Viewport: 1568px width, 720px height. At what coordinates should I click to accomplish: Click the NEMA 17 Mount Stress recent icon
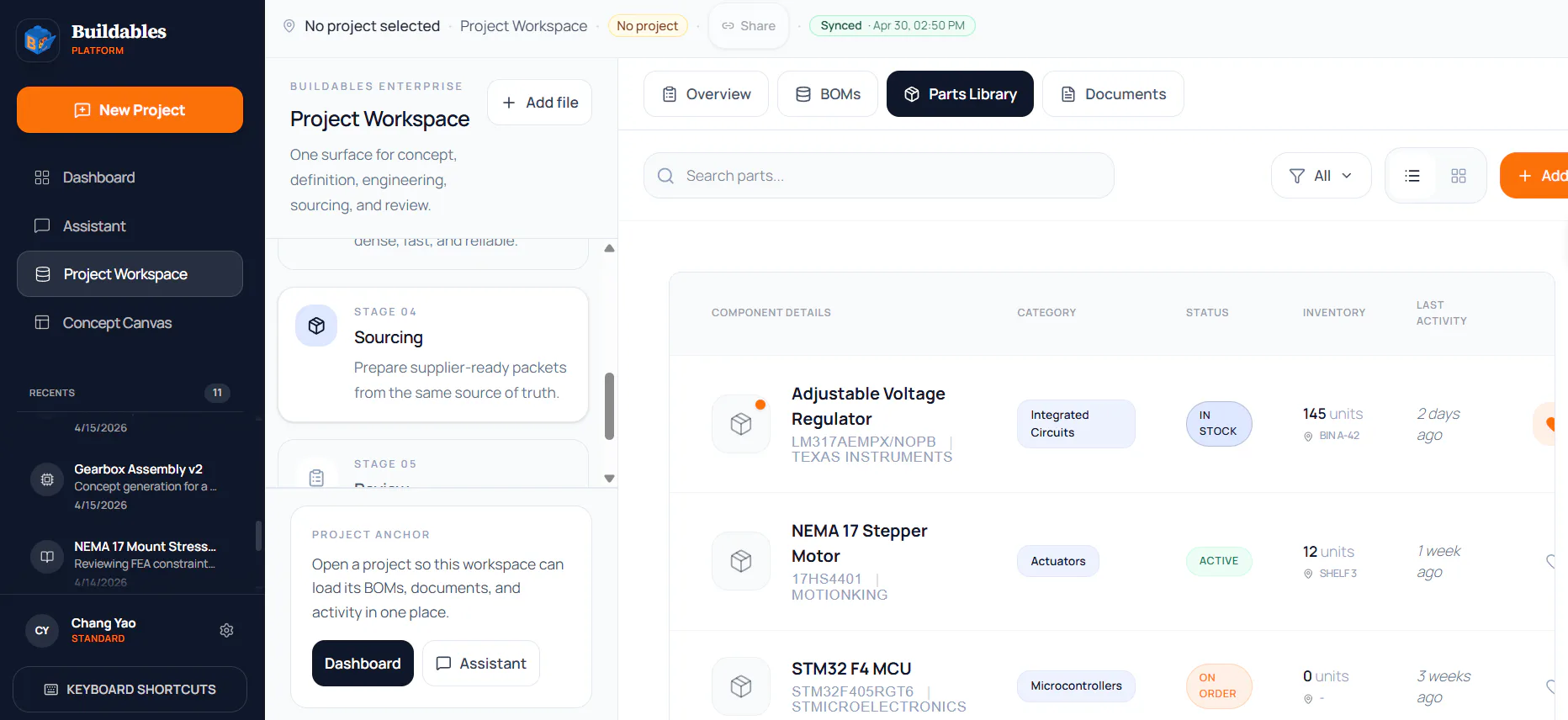click(x=47, y=557)
